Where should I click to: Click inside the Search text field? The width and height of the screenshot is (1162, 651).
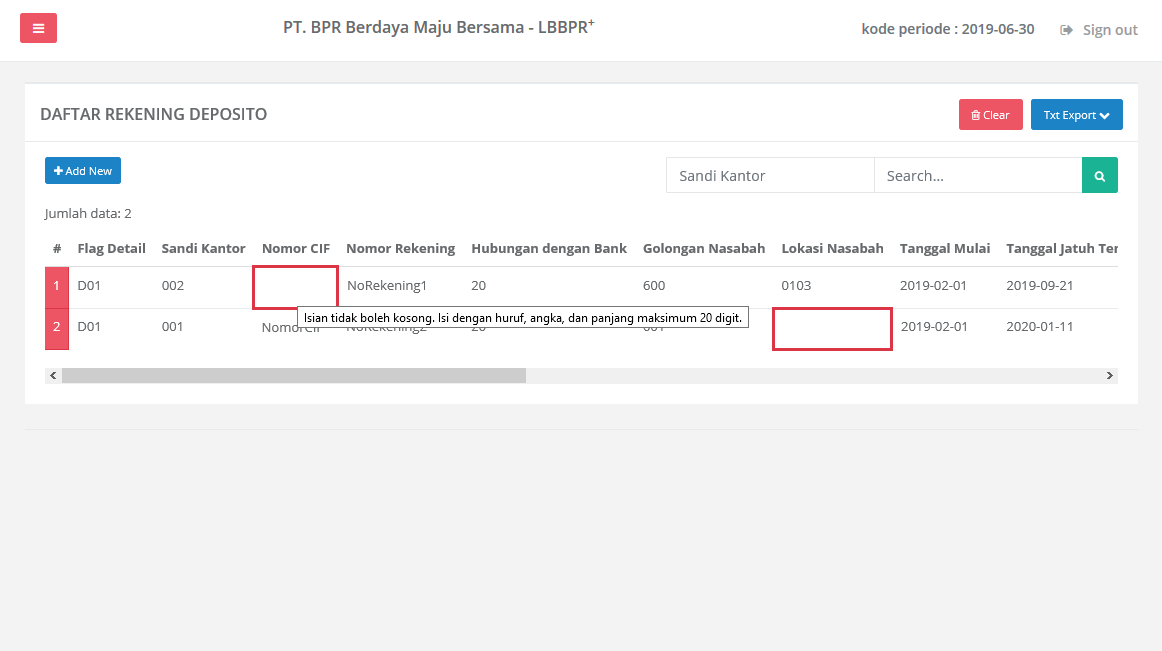click(x=978, y=175)
